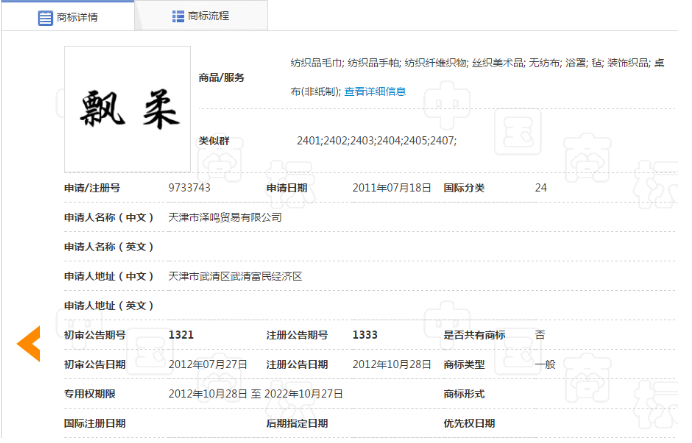Viewport: 692px width, 443px height.
Task: Select the shared trademark value 否
Action: pyautogui.click(x=540, y=335)
